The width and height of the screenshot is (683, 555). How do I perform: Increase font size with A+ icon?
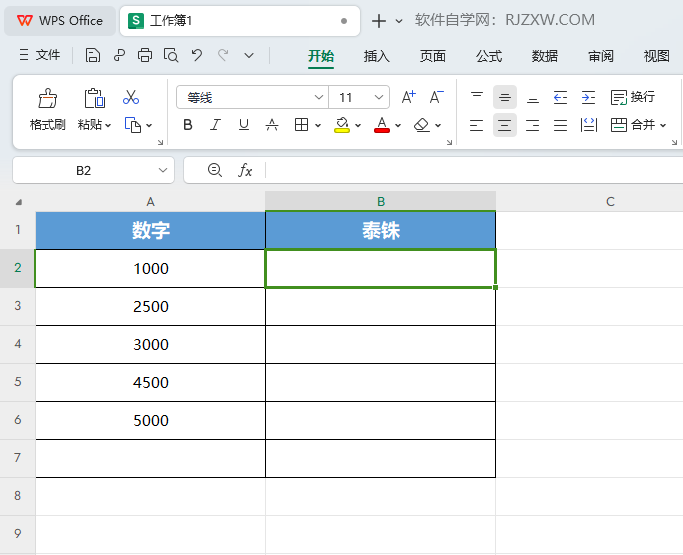click(x=408, y=97)
